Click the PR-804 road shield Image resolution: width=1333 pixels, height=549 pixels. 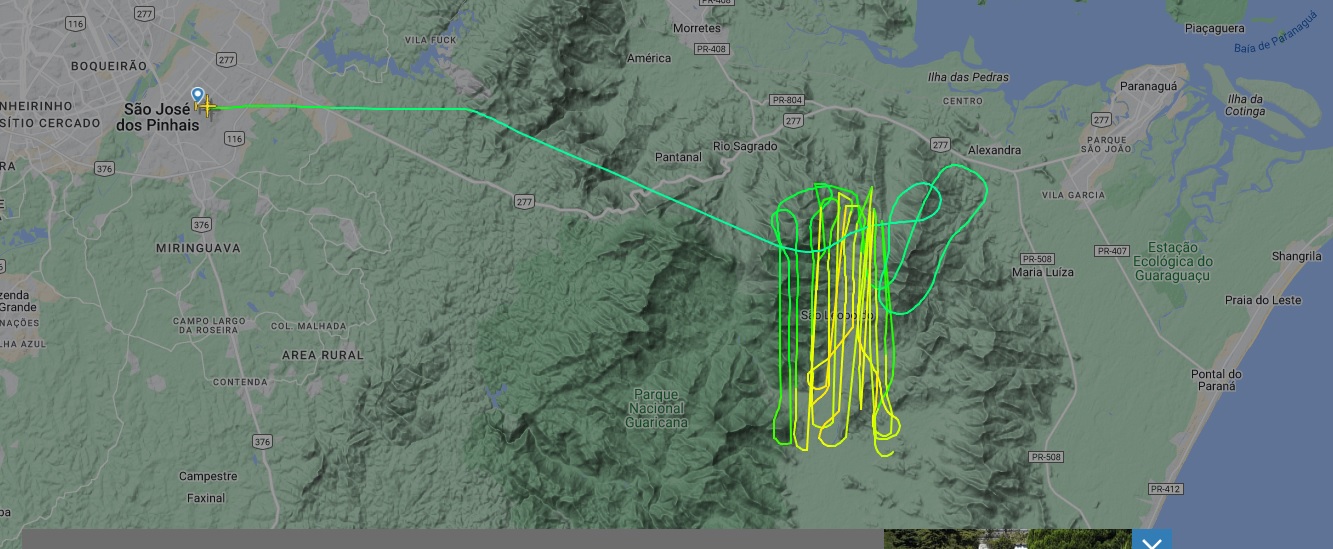(787, 100)
